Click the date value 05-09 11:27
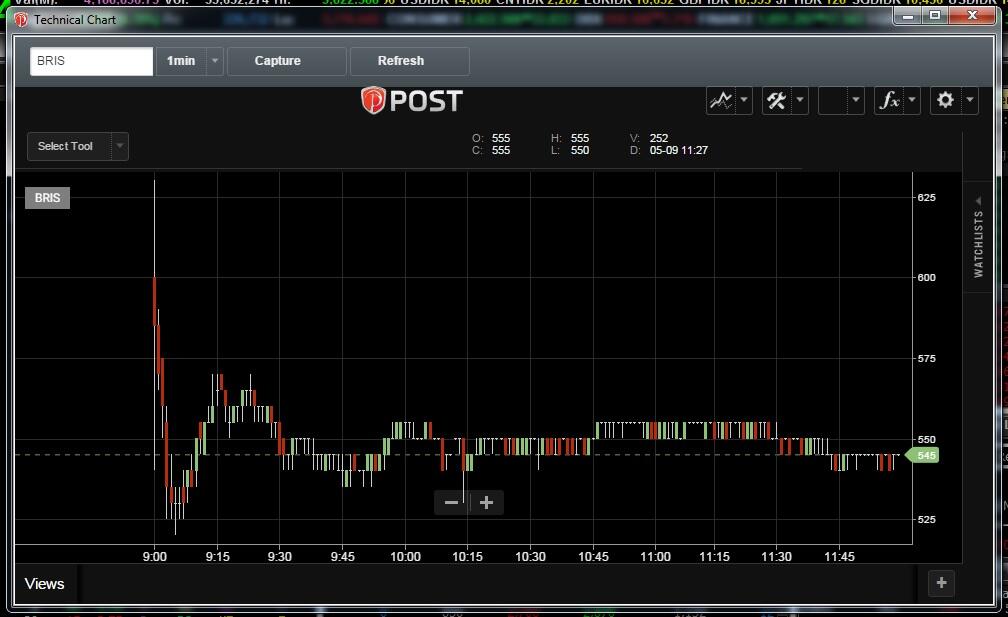This screenshot has width=1008, height=617. (679, 150)
